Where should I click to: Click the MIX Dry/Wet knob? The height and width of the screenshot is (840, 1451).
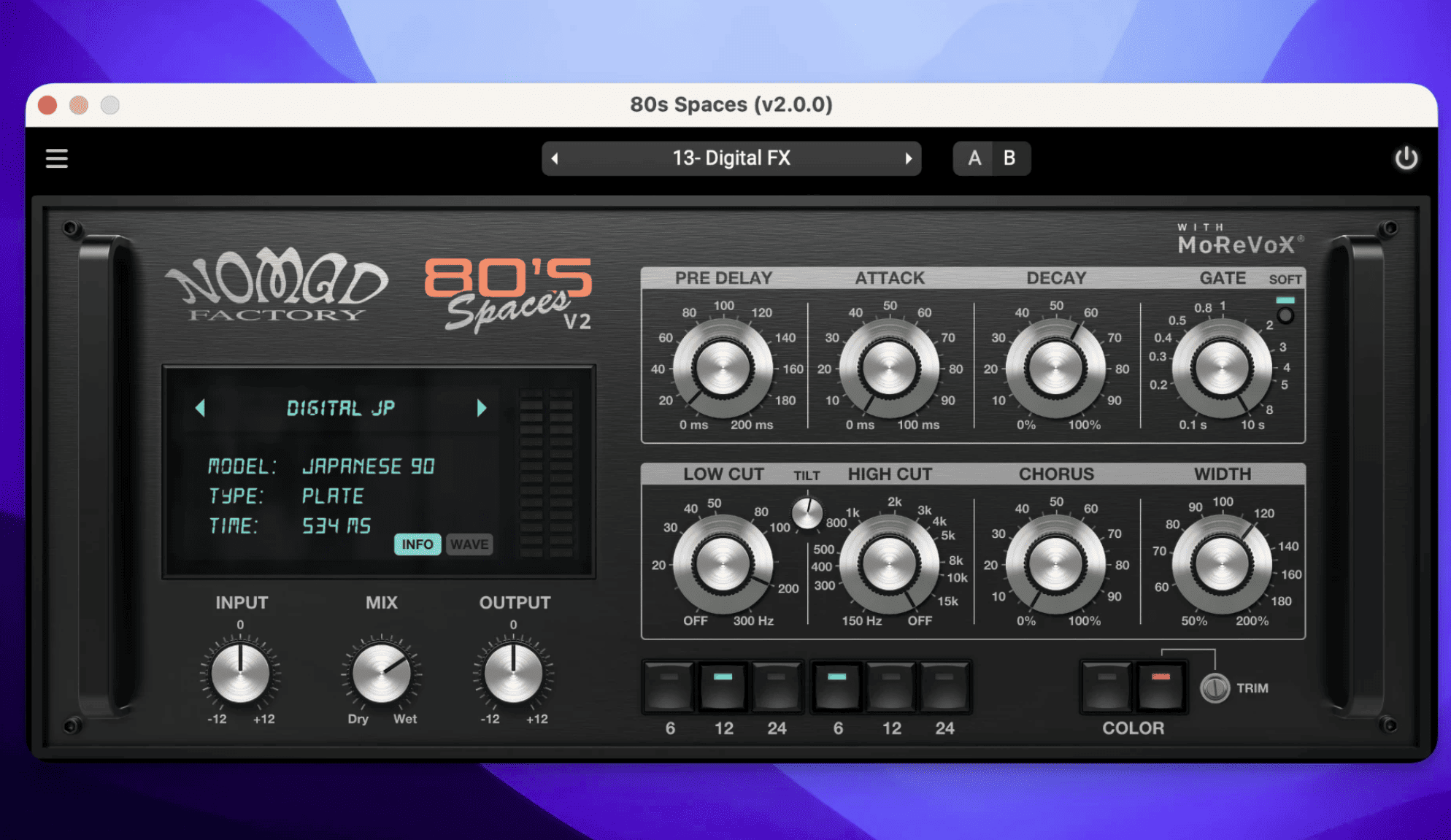click(x=382, y=673)
